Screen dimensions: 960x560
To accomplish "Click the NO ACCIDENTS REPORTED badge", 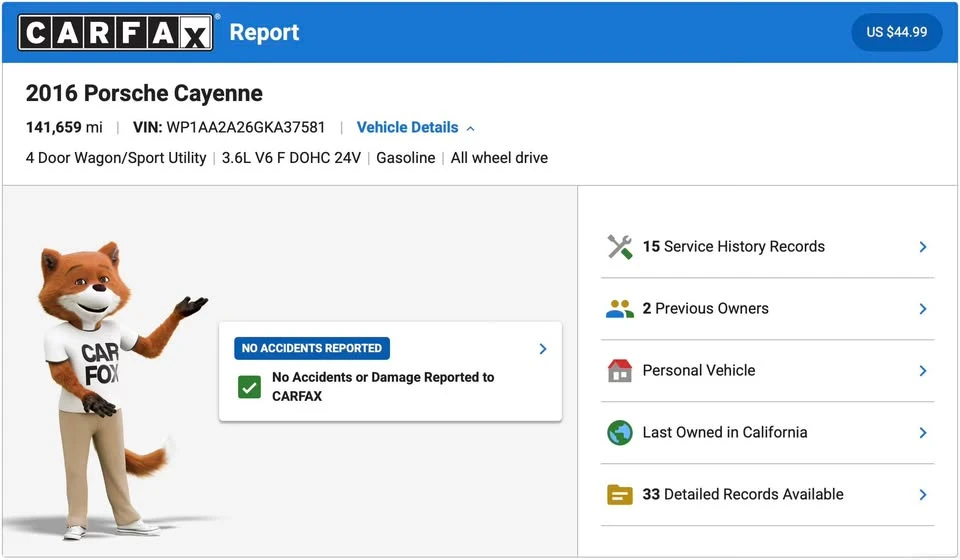I will [x=312, y=348].
